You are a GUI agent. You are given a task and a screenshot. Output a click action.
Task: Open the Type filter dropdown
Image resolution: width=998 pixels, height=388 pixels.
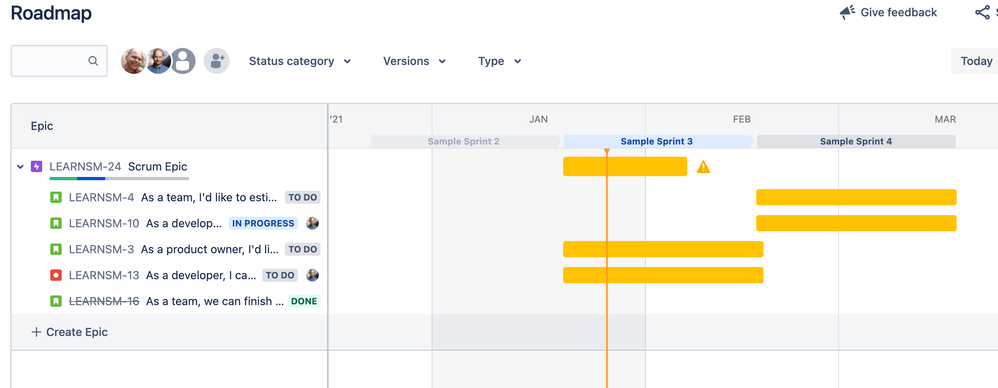(x=500, y=61)
